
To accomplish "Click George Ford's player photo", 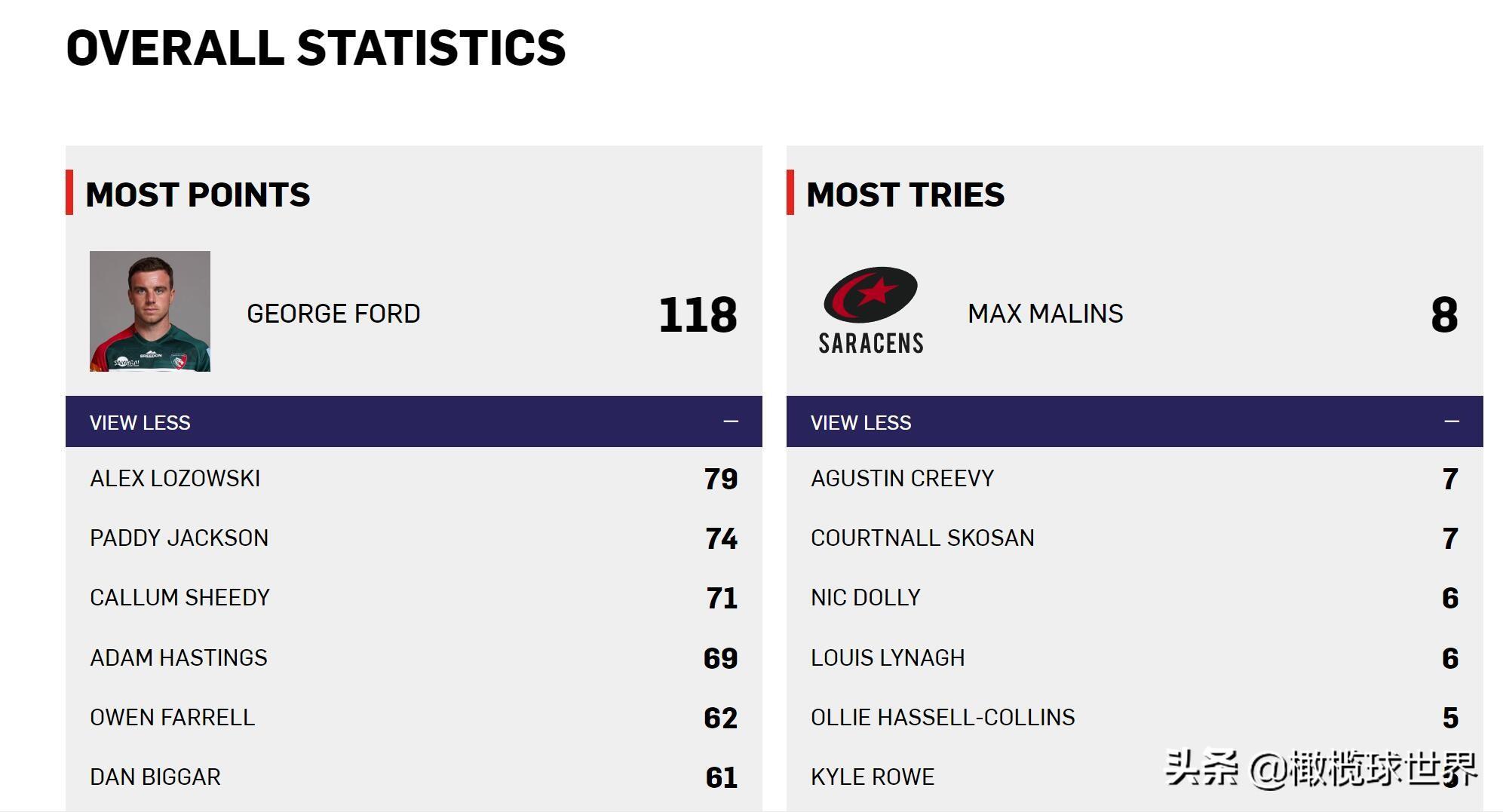I will [x=150, y=311].
